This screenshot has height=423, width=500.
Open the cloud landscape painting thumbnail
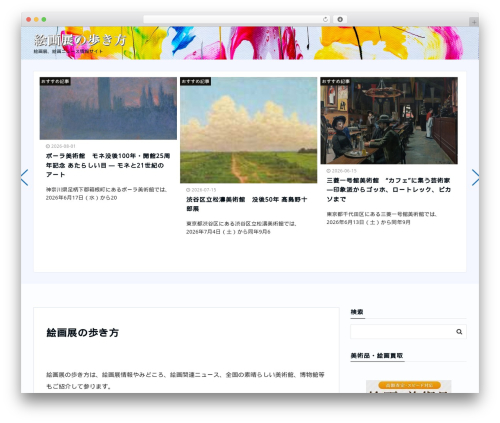coord(249,130)
